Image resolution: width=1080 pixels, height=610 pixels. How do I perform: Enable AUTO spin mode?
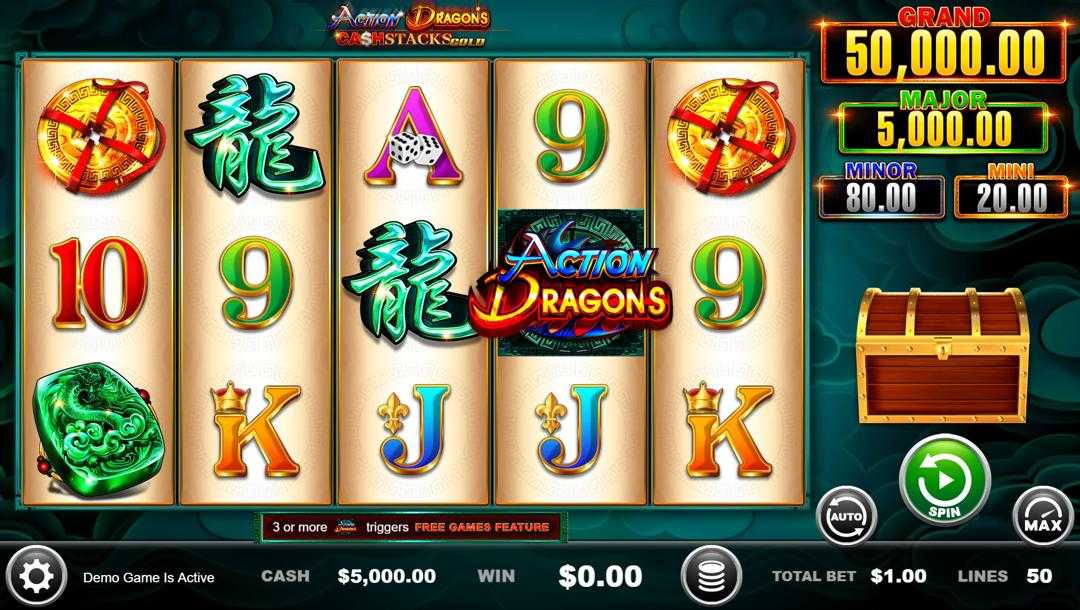846,516
